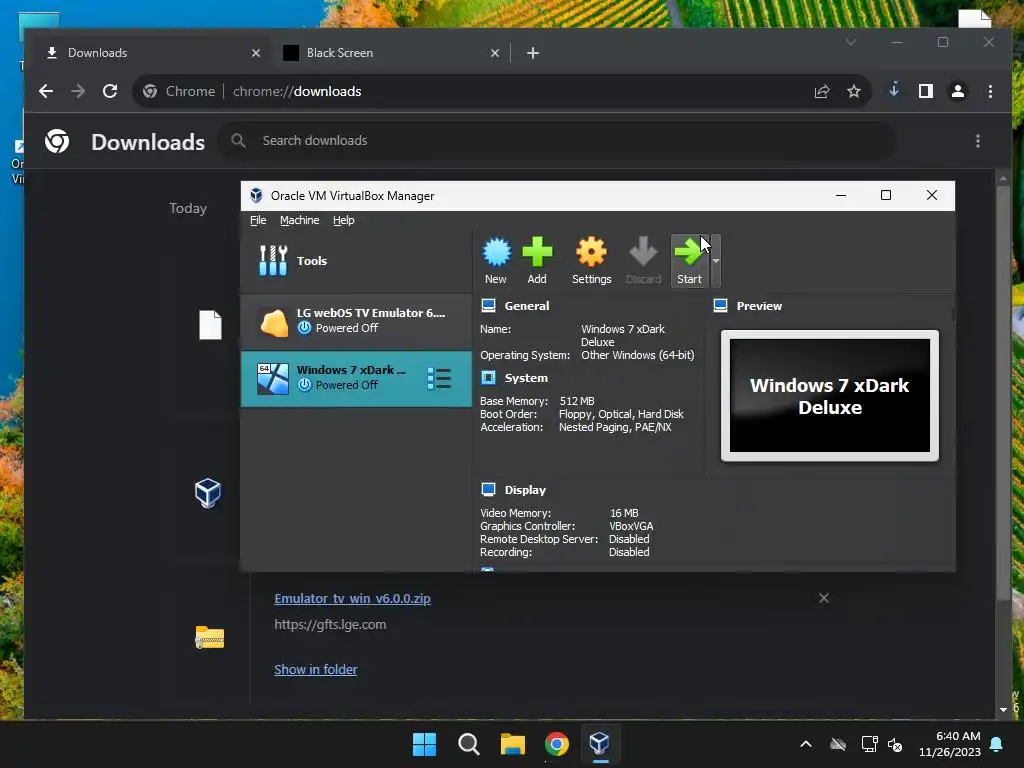The width and height of the screenshot is (1024, 768).
Task: Show hidden system tray icons
Action: [x=806, y=744]
